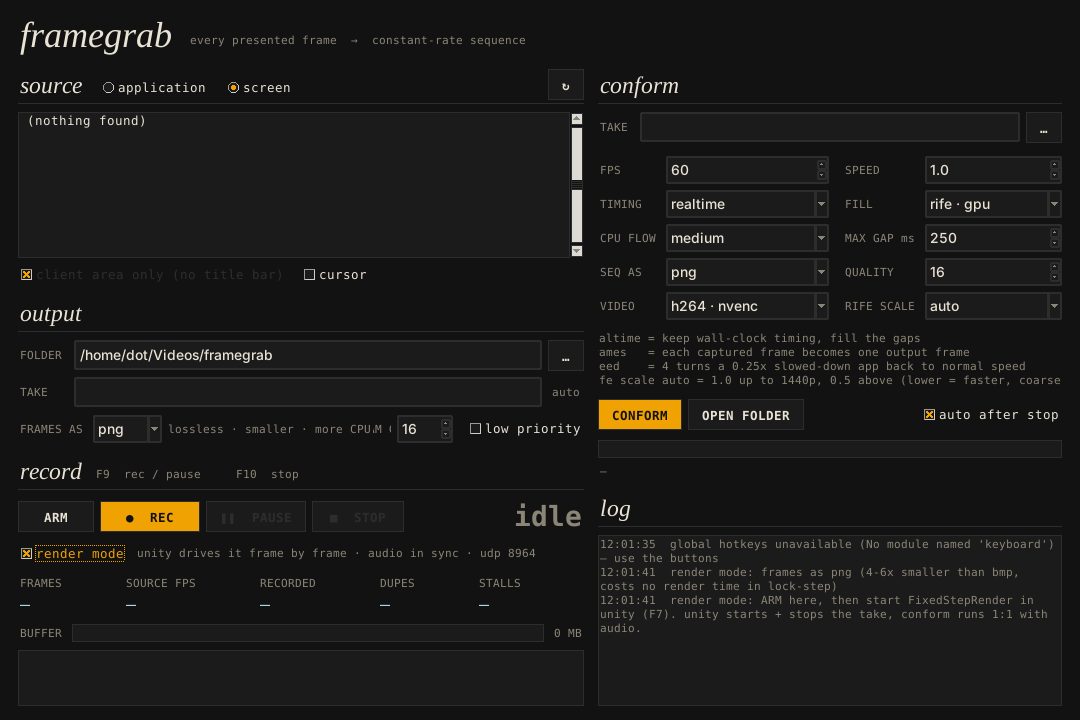
Task: Click the CONFORM button
Action: point(639,415)
